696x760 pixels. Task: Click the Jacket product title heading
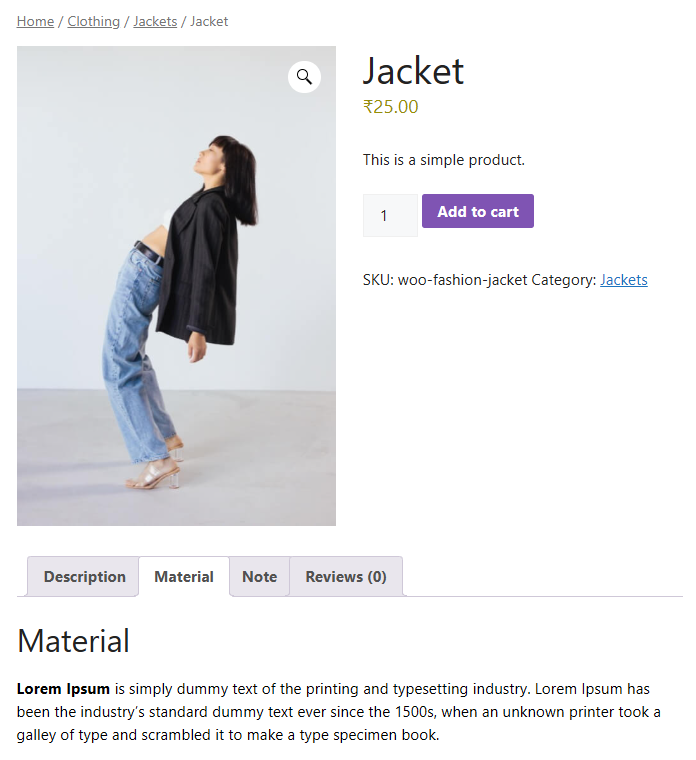tap(413, 71)
